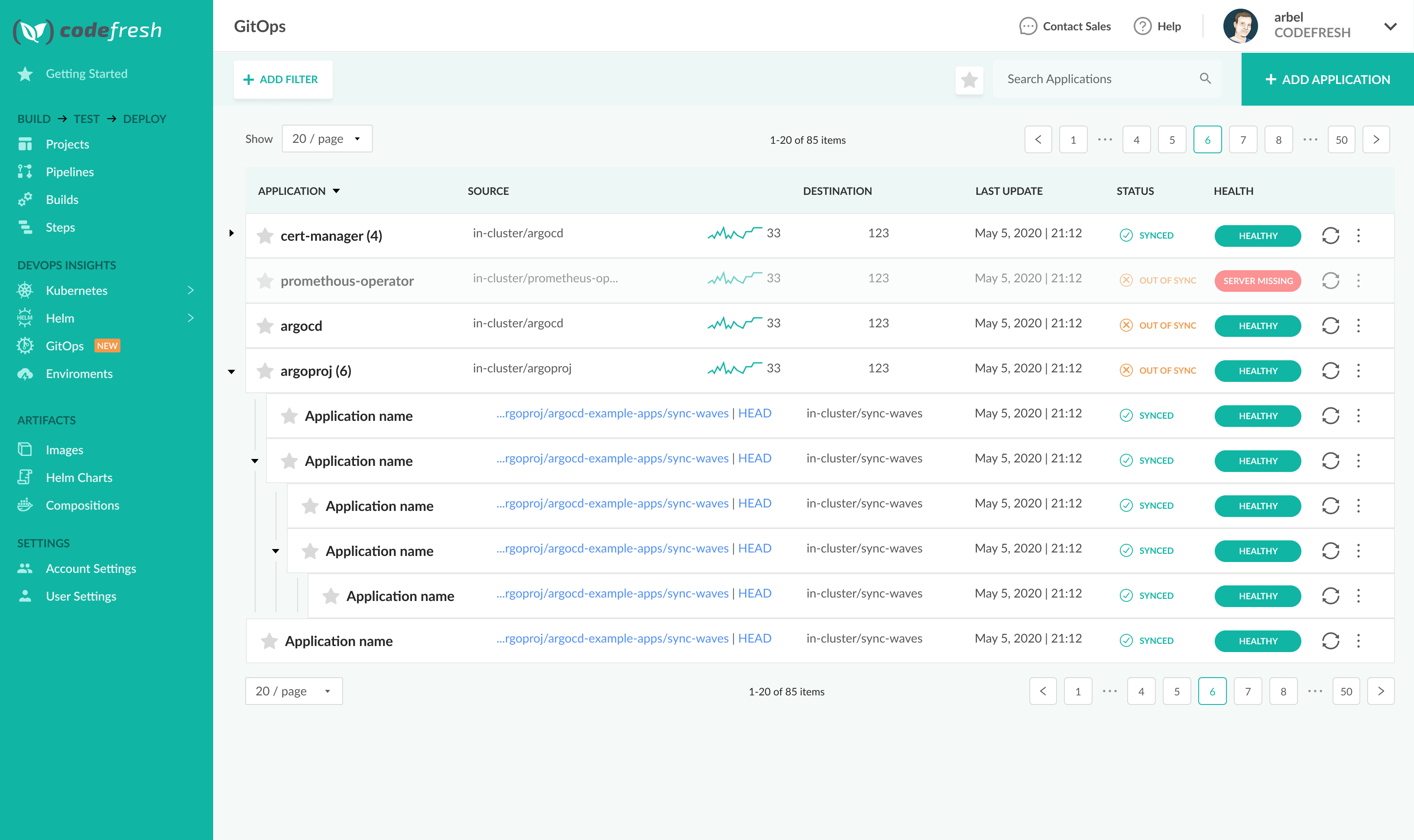Screen dimensions: 1414x840
Task: Open Helm Charts in sidebar
Action: pos(79,477)
